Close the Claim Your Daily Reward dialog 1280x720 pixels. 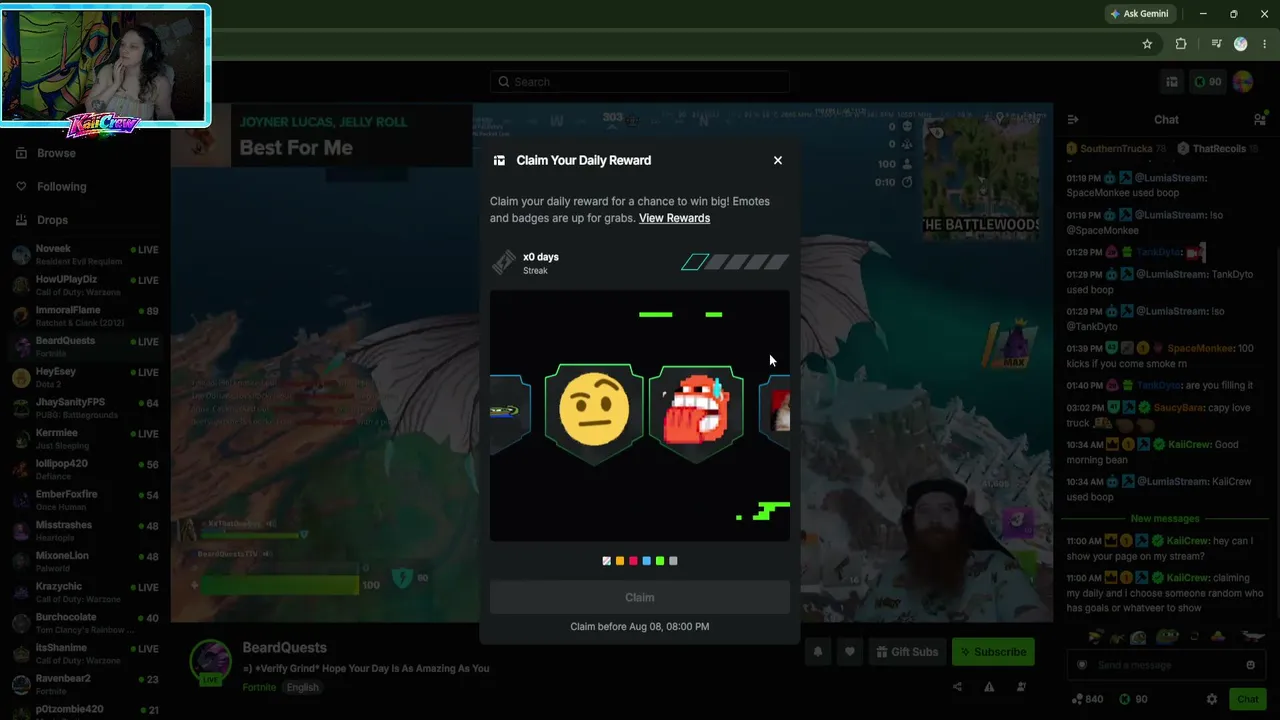pyautogui.click(x=778, y=160)
